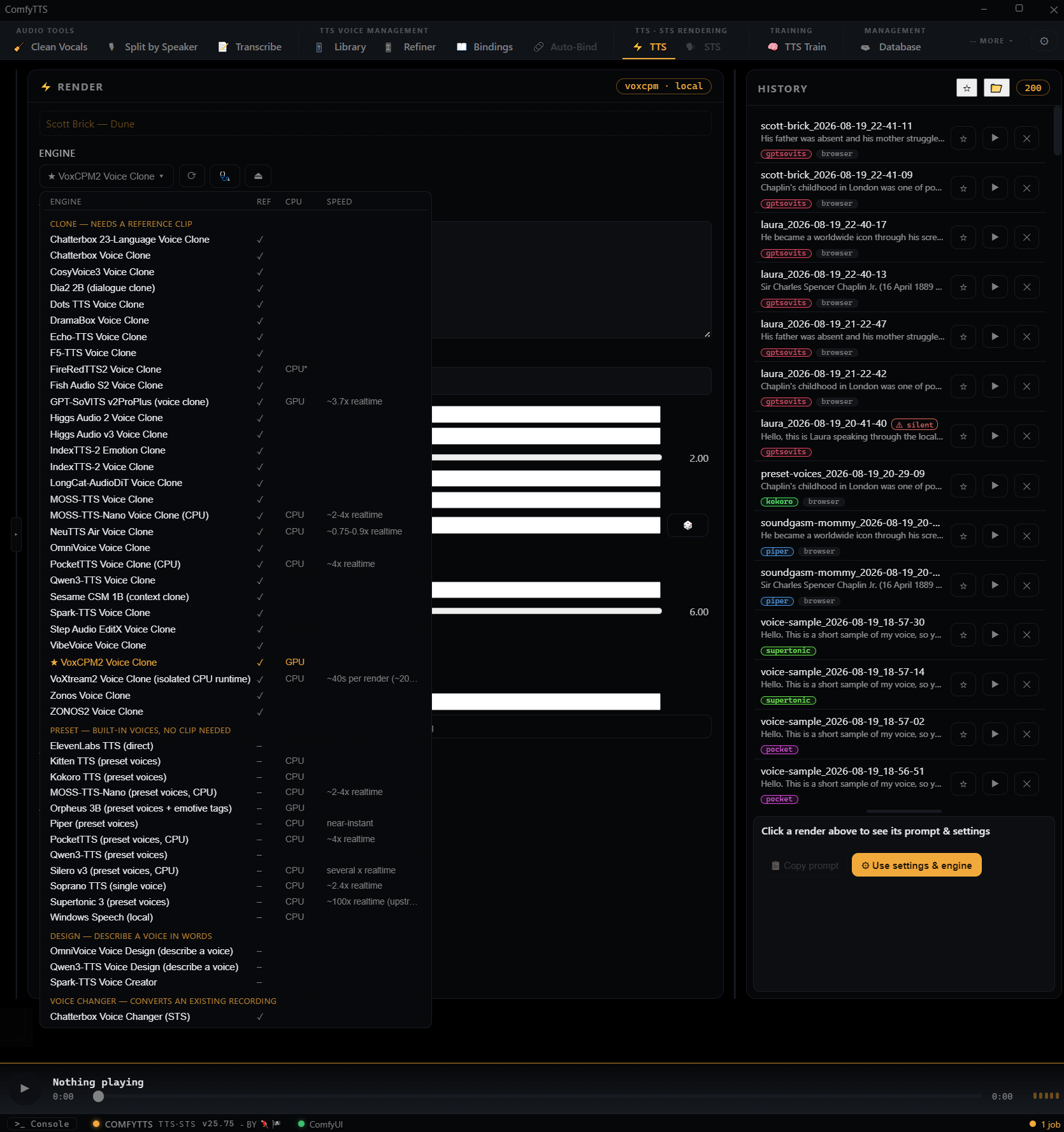Play the silent laura_2026-08-19_20-41-40 render
Viewport: 1064px width, 1132px height.
pyautogui.click(x=995, y=436)
